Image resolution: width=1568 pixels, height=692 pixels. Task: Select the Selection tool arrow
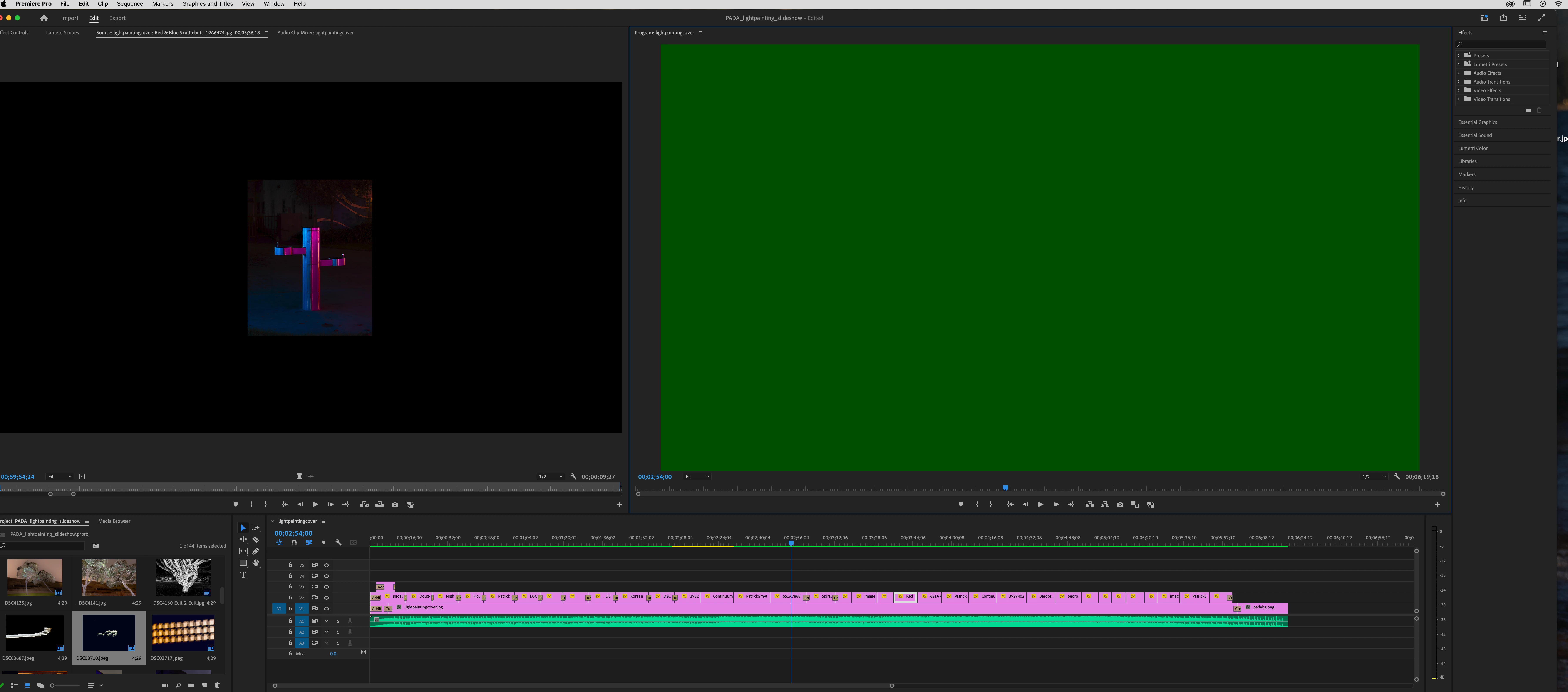[243, 528]
